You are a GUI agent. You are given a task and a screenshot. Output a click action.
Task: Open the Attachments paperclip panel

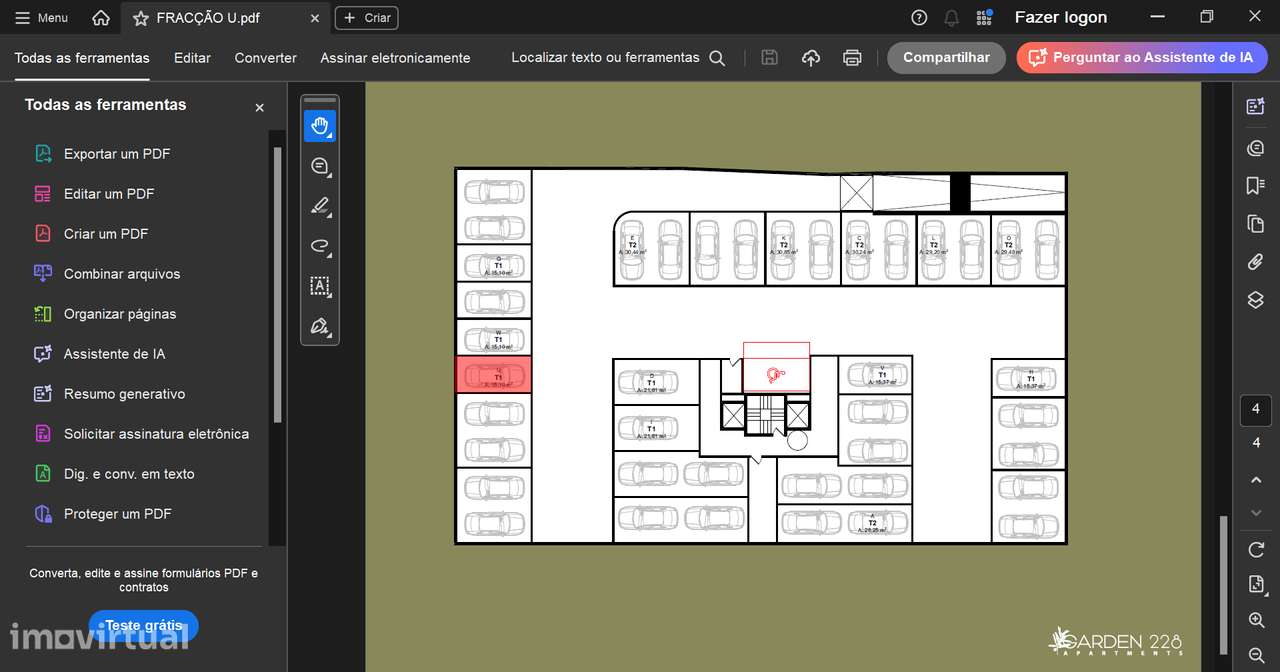click(x=1256, y=262)
